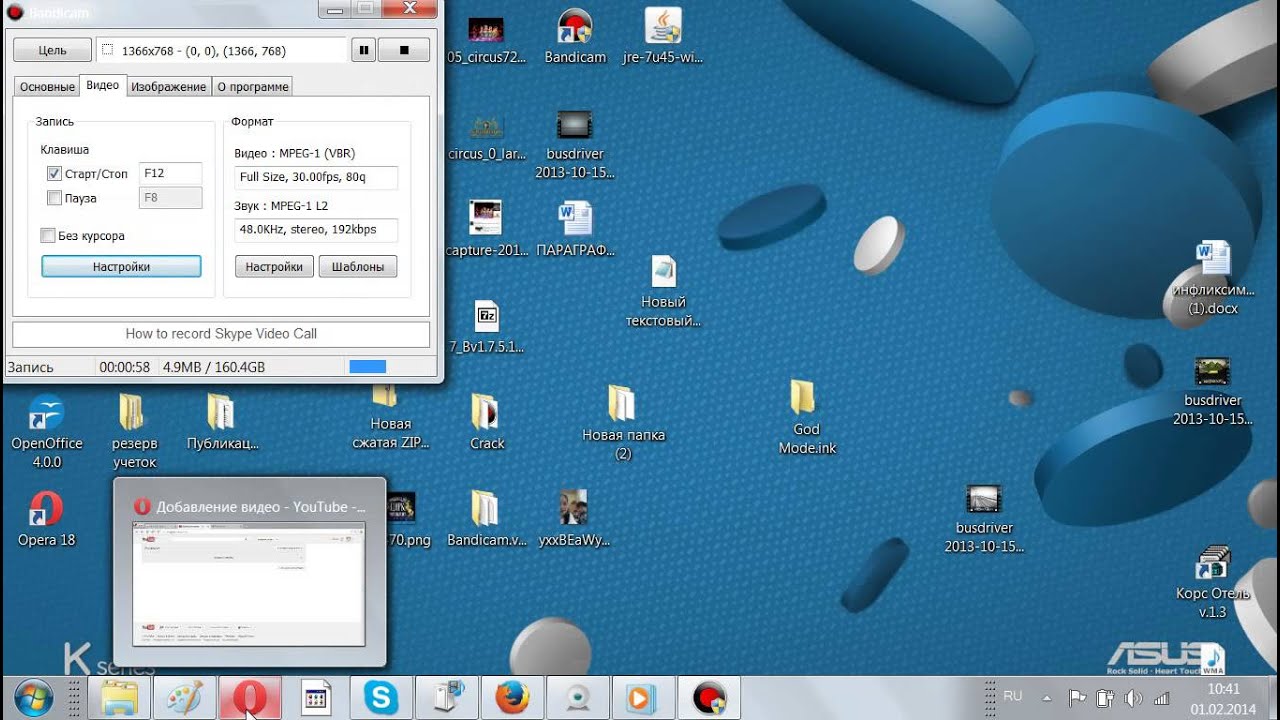Show hidden system tray icons
This screenshot has width=1280, height=720.
click(1047, 698)
